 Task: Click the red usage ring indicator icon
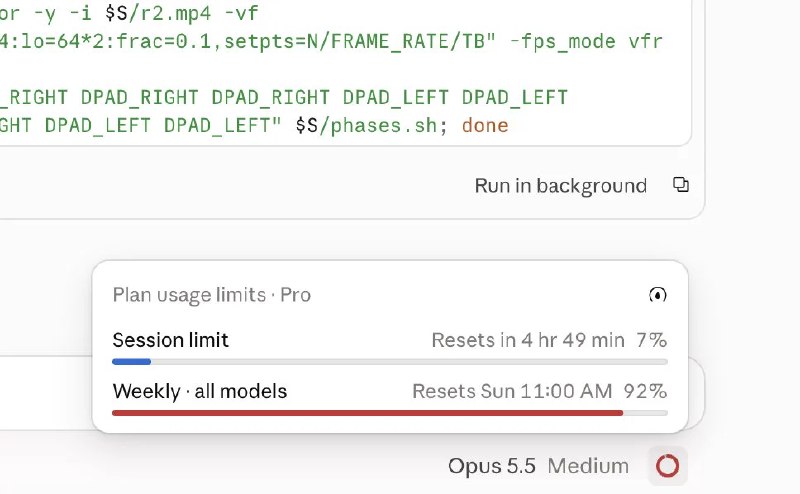click(667, 466)
